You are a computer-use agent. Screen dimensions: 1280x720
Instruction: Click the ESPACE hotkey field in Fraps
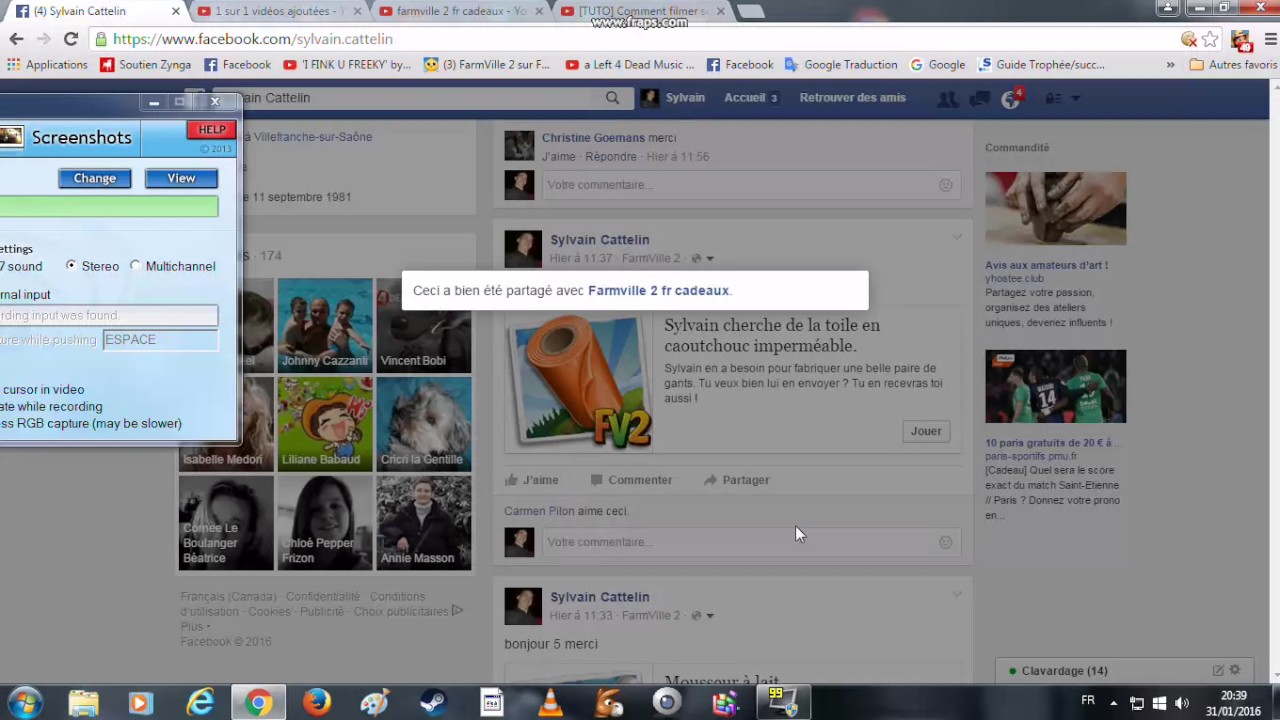pos(160,340)
